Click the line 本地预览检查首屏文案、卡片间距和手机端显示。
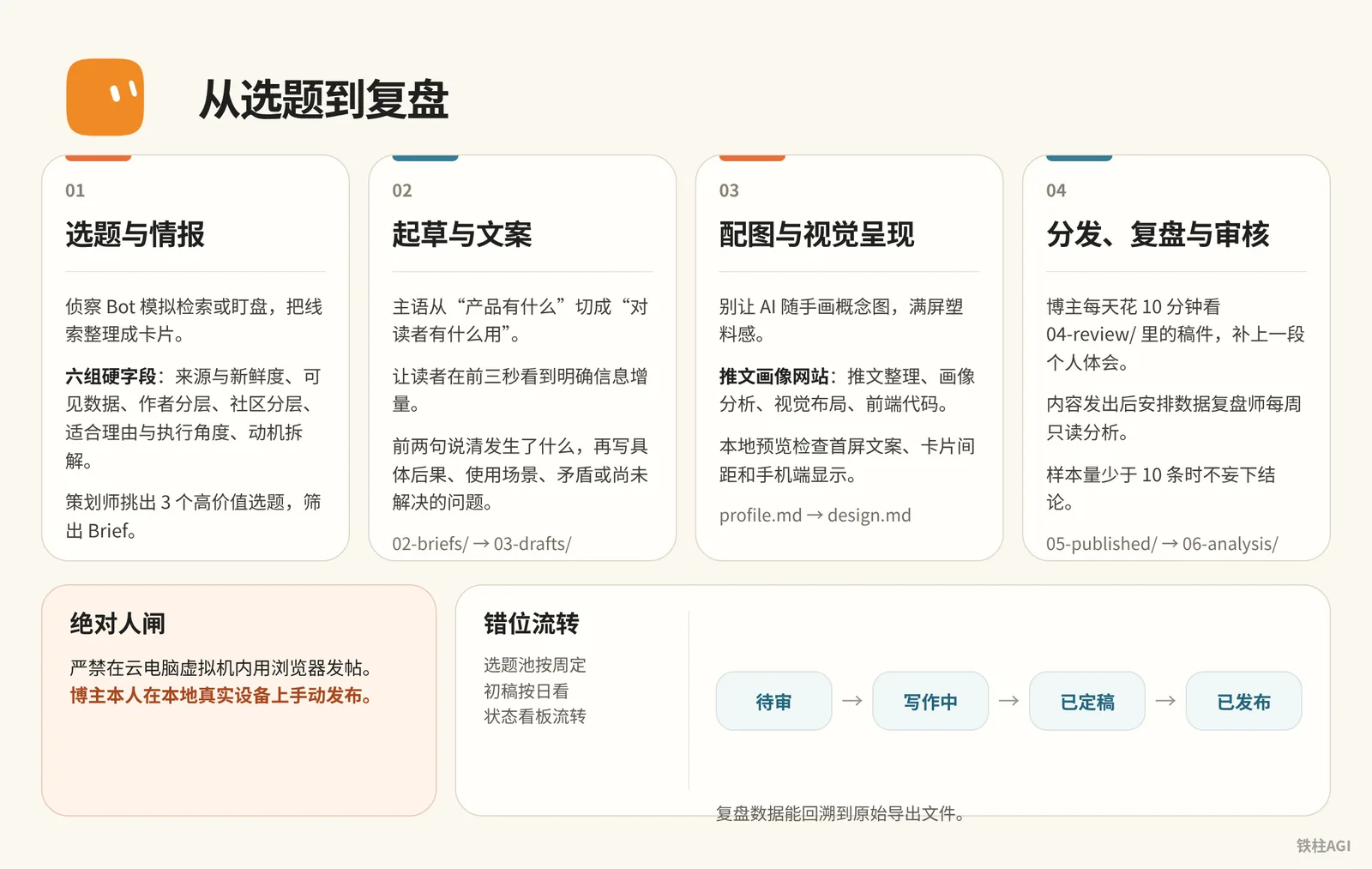This screenshot has height=869, width=1372. [847, 460]
